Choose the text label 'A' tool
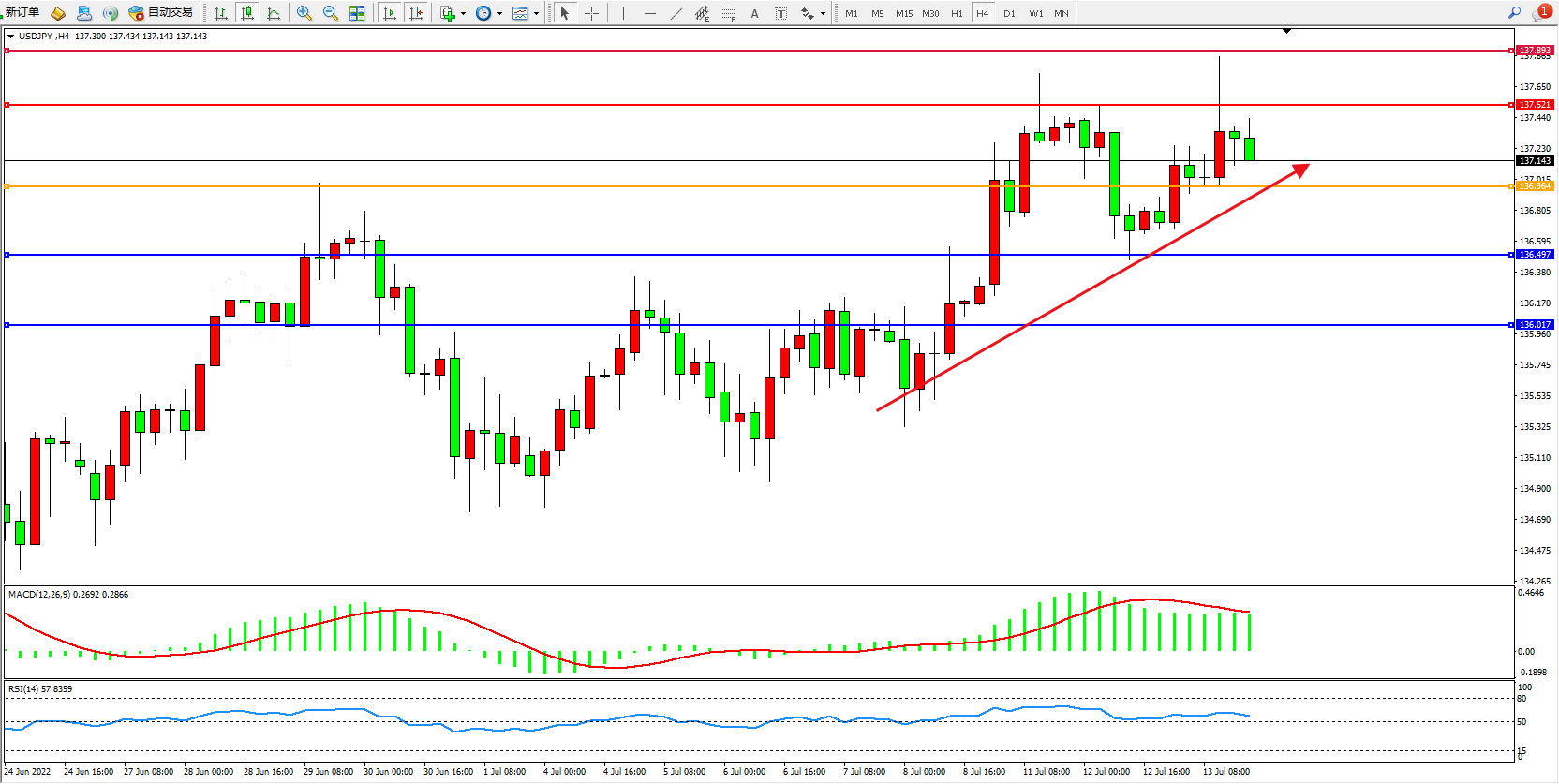This screenshot has width=1559, height=784. [754, 13]
